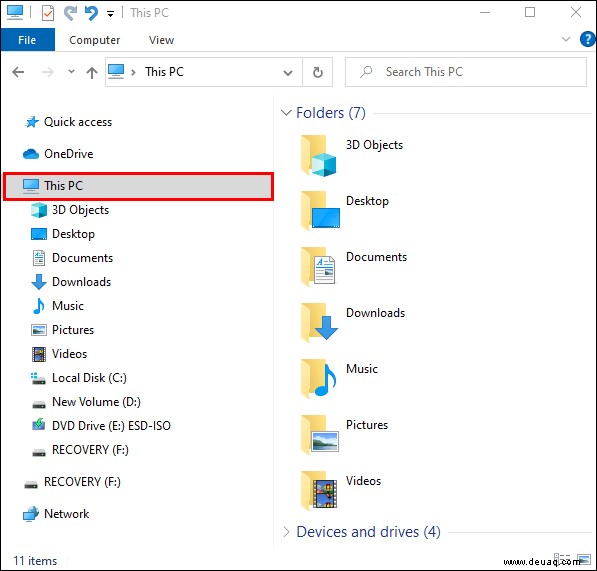The image size is (597, 571).
Task: Open Help with the question mark icon
Action: (587, 39)
